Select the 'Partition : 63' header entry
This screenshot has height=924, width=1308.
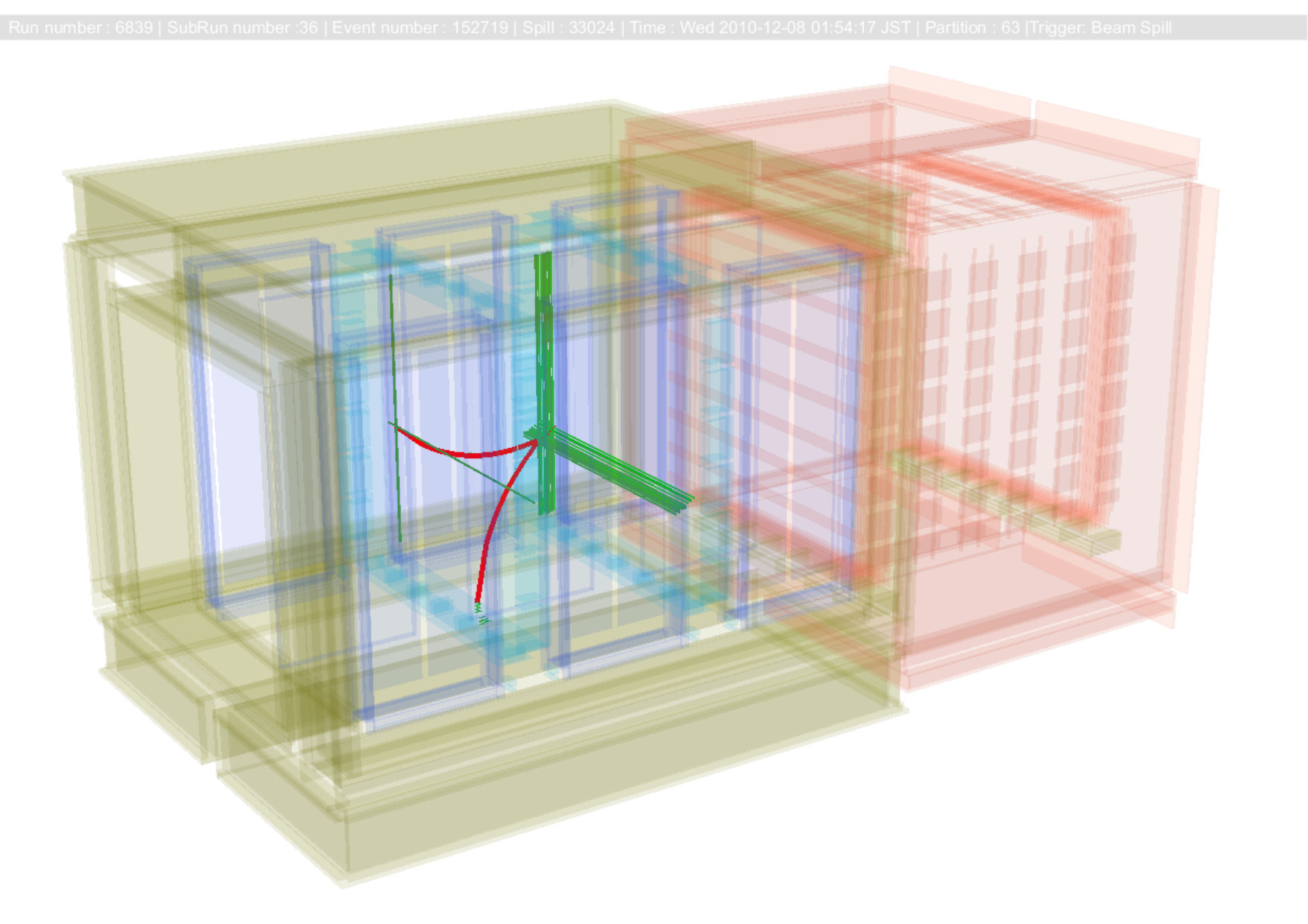[972, 28]
